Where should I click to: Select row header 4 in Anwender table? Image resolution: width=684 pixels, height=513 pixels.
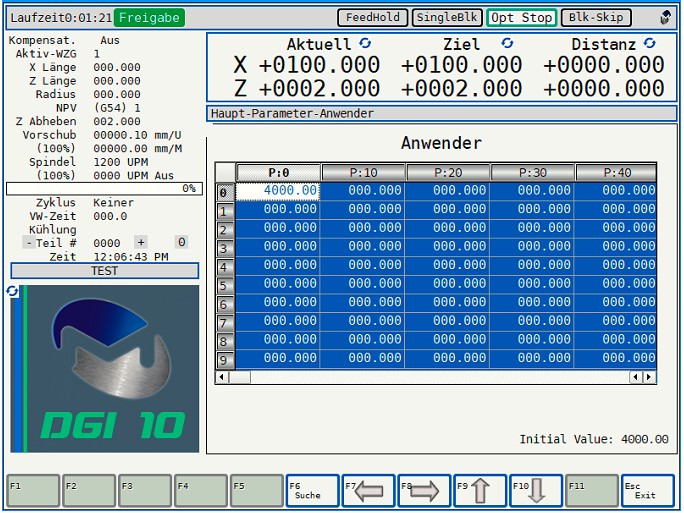[x=226, y=267]
